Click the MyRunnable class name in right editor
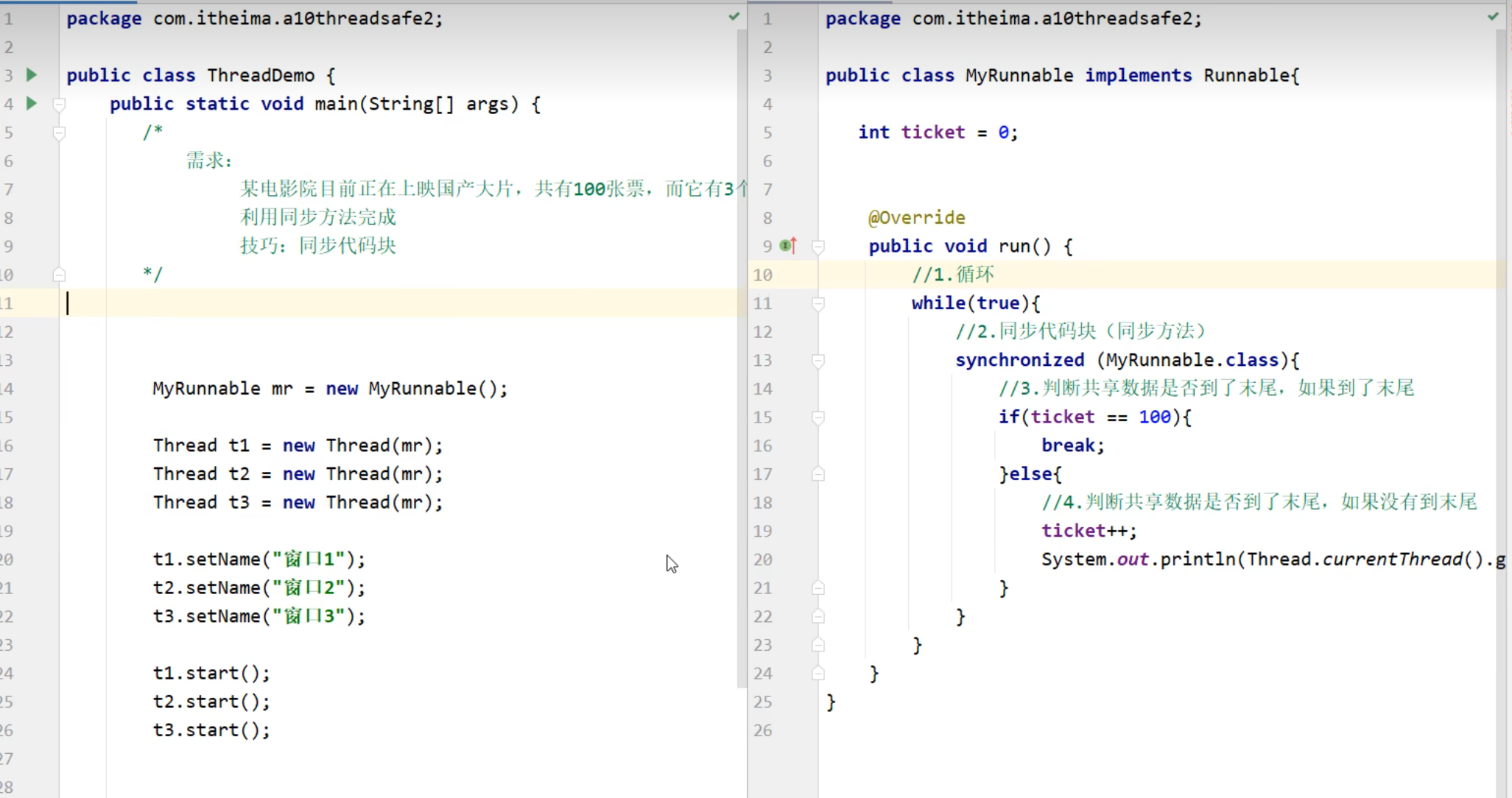Image resolution: width=1512 pixels, height=798 pixels. pos(1019,75)
